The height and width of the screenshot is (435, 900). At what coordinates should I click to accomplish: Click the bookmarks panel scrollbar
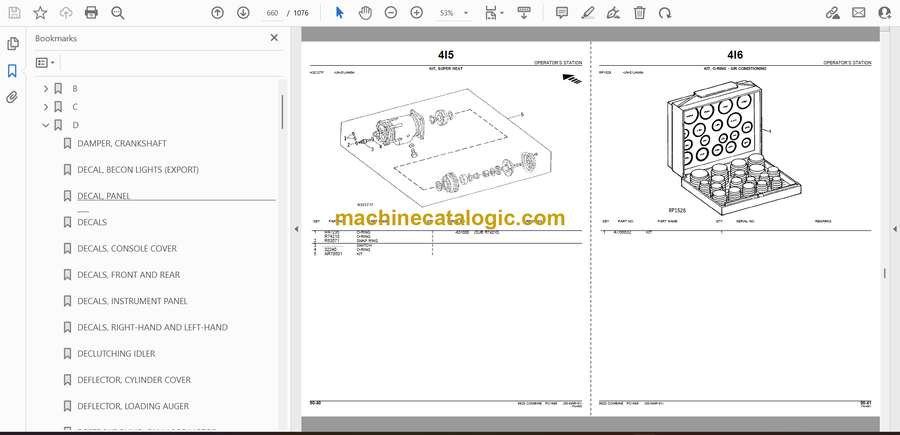coord(282,112)
